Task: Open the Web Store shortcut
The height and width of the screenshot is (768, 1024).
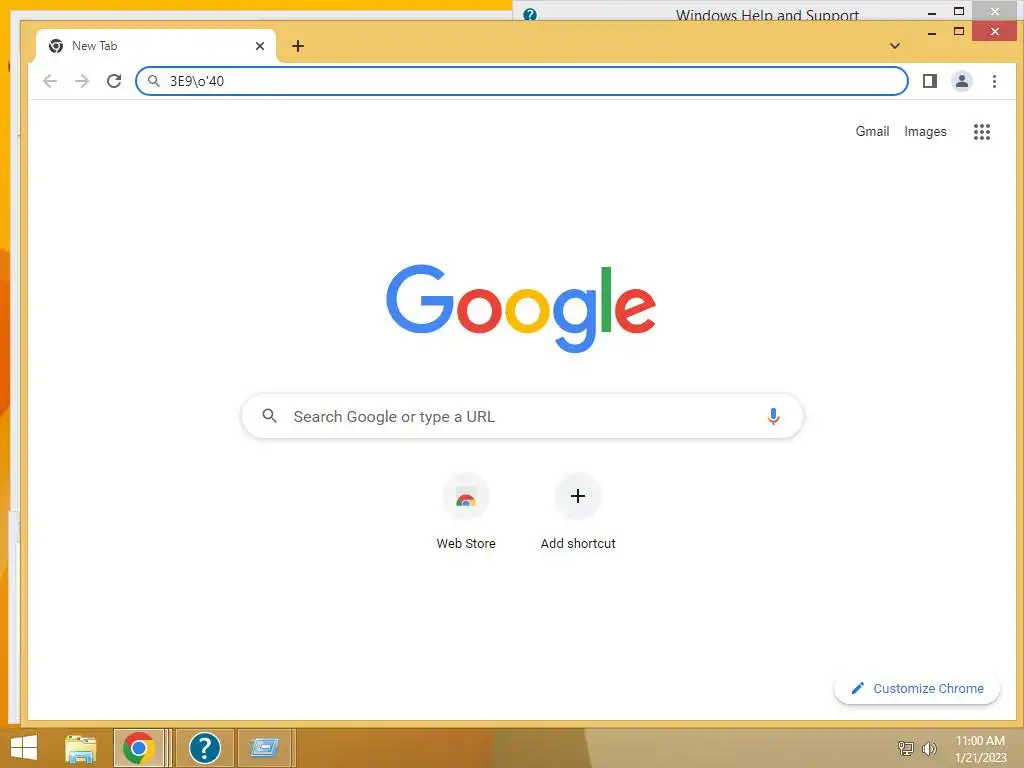Action: pos(466,498)
